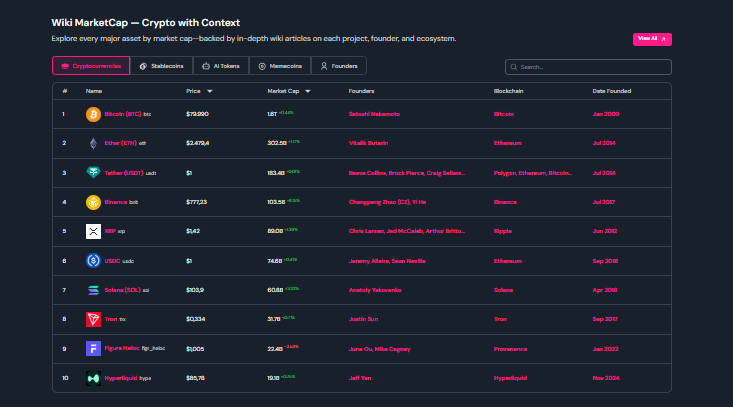Click the Tether USDT logo icon
This screenshot has width=733, height=407.
tap(93, 172)
